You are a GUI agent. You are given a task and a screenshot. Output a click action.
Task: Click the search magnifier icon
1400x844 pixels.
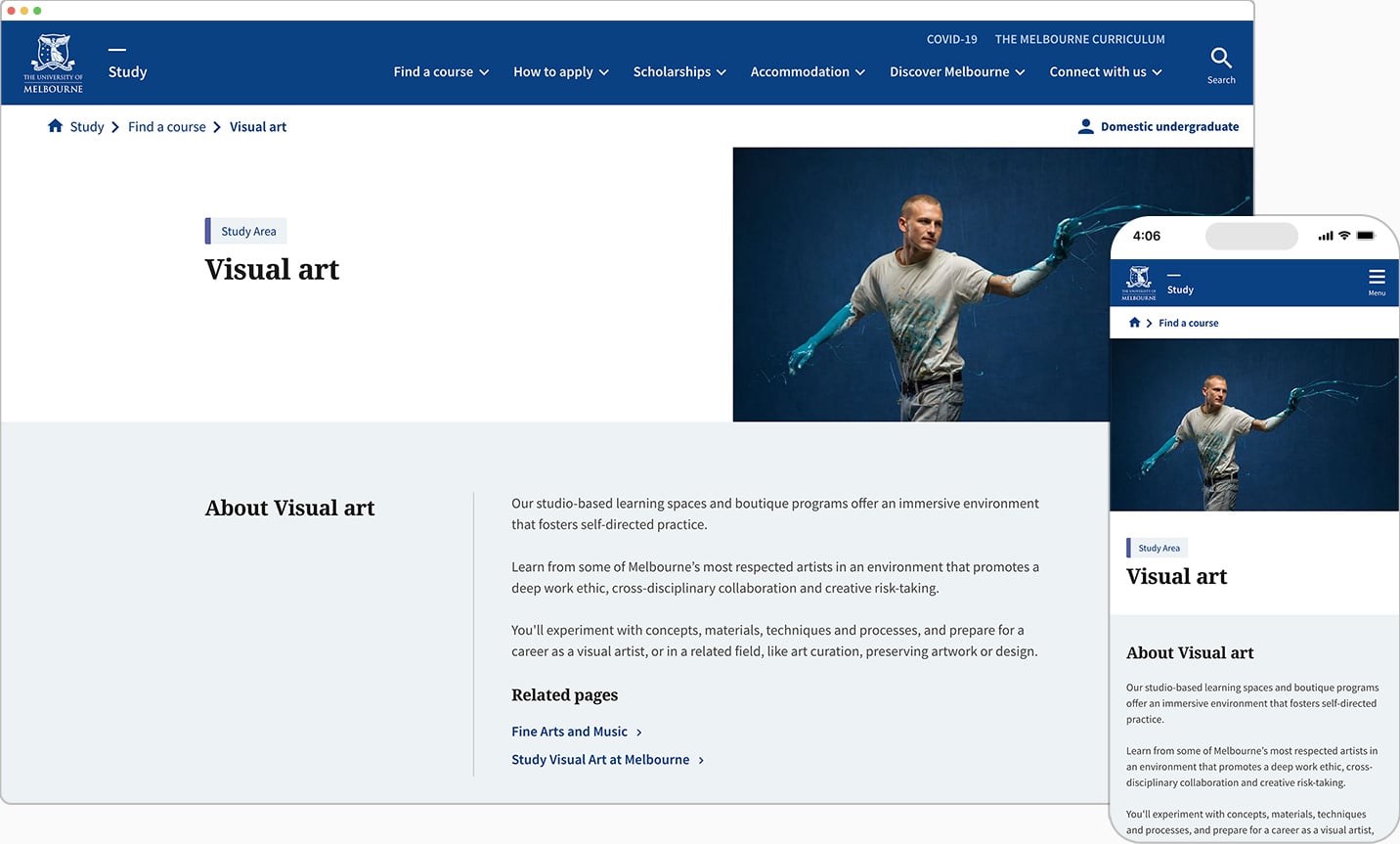(x=1220, y=59)
